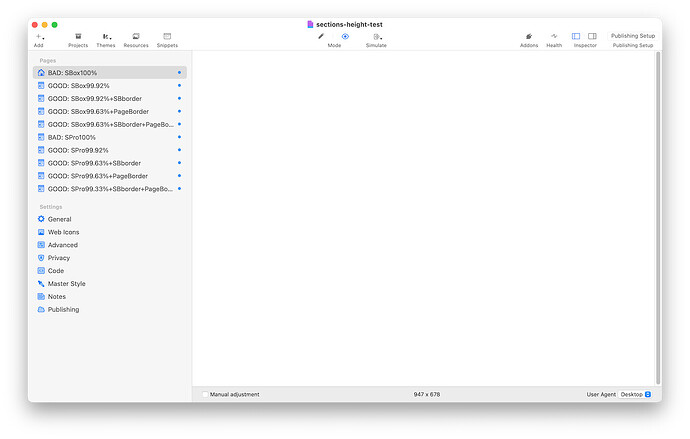The width and height of the screenshot is (690, 439).
Task: Open the Simulate dropdown
Action: point(376,40)
